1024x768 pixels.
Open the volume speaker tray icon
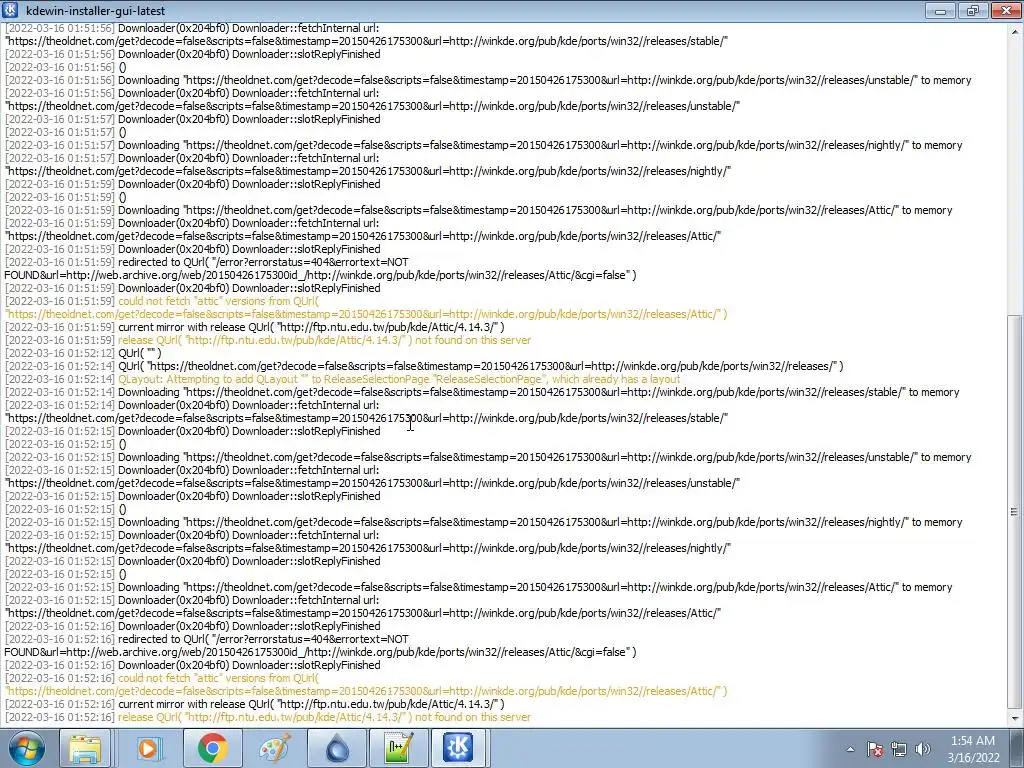[x=923, y=749]
